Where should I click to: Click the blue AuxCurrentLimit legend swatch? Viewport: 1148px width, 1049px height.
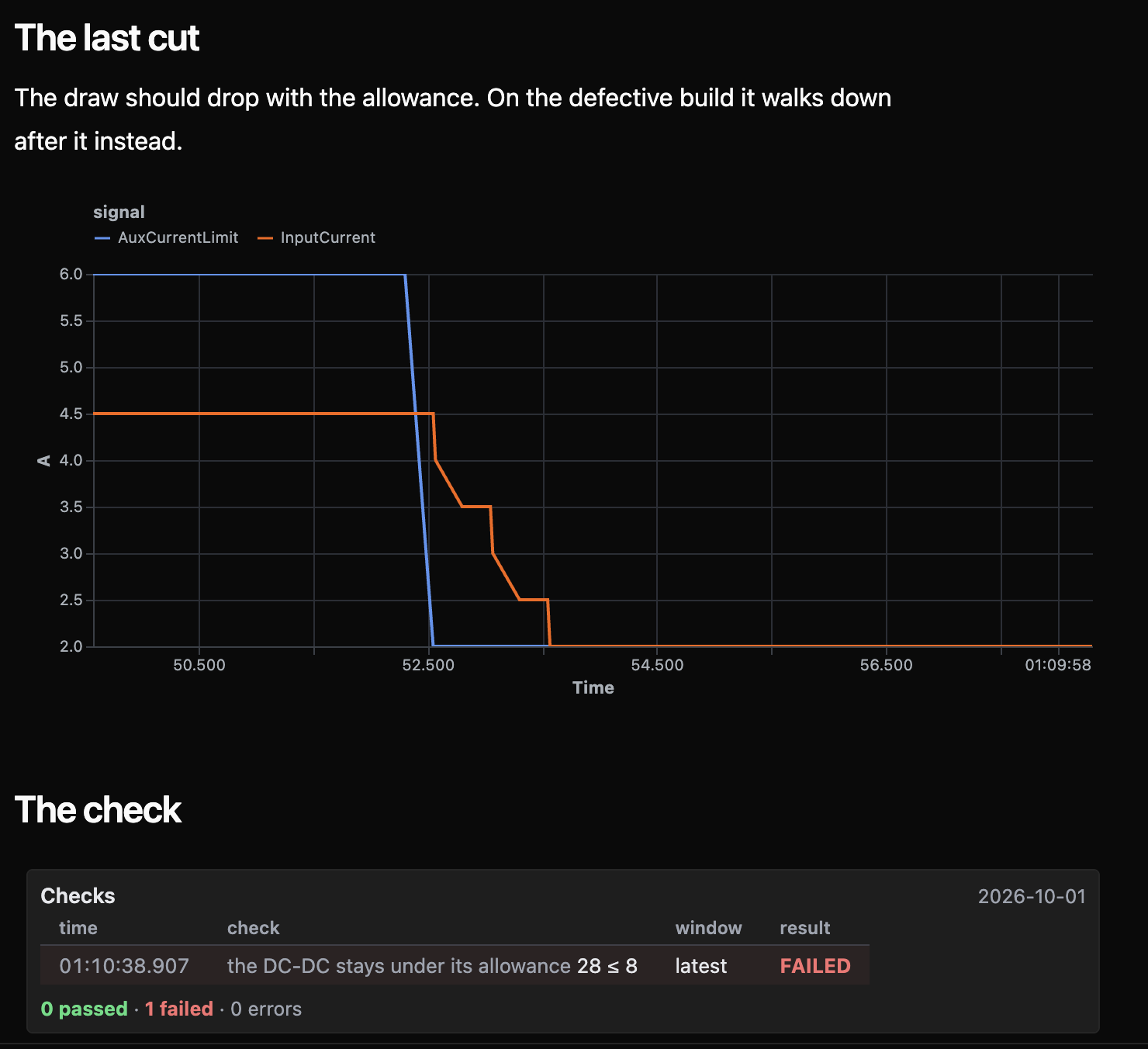(102, 238)
